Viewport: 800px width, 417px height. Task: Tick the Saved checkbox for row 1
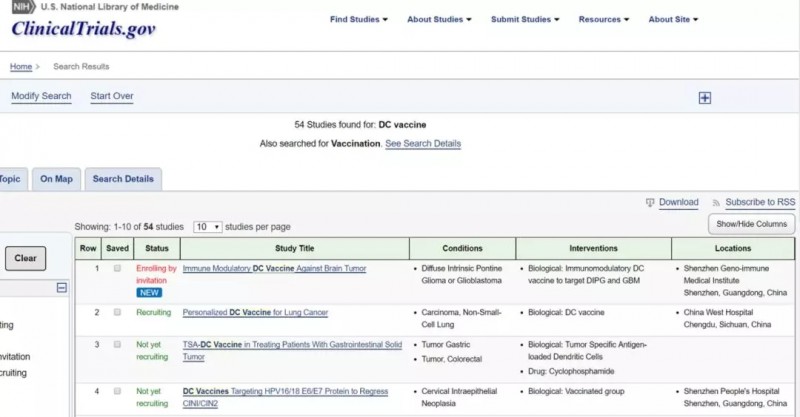[117, 268]
